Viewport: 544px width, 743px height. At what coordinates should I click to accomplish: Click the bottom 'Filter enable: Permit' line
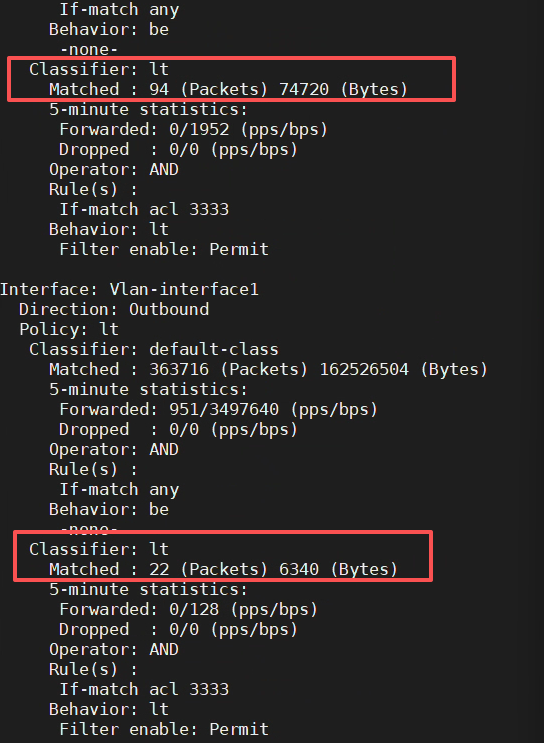[x=164, y=729]
